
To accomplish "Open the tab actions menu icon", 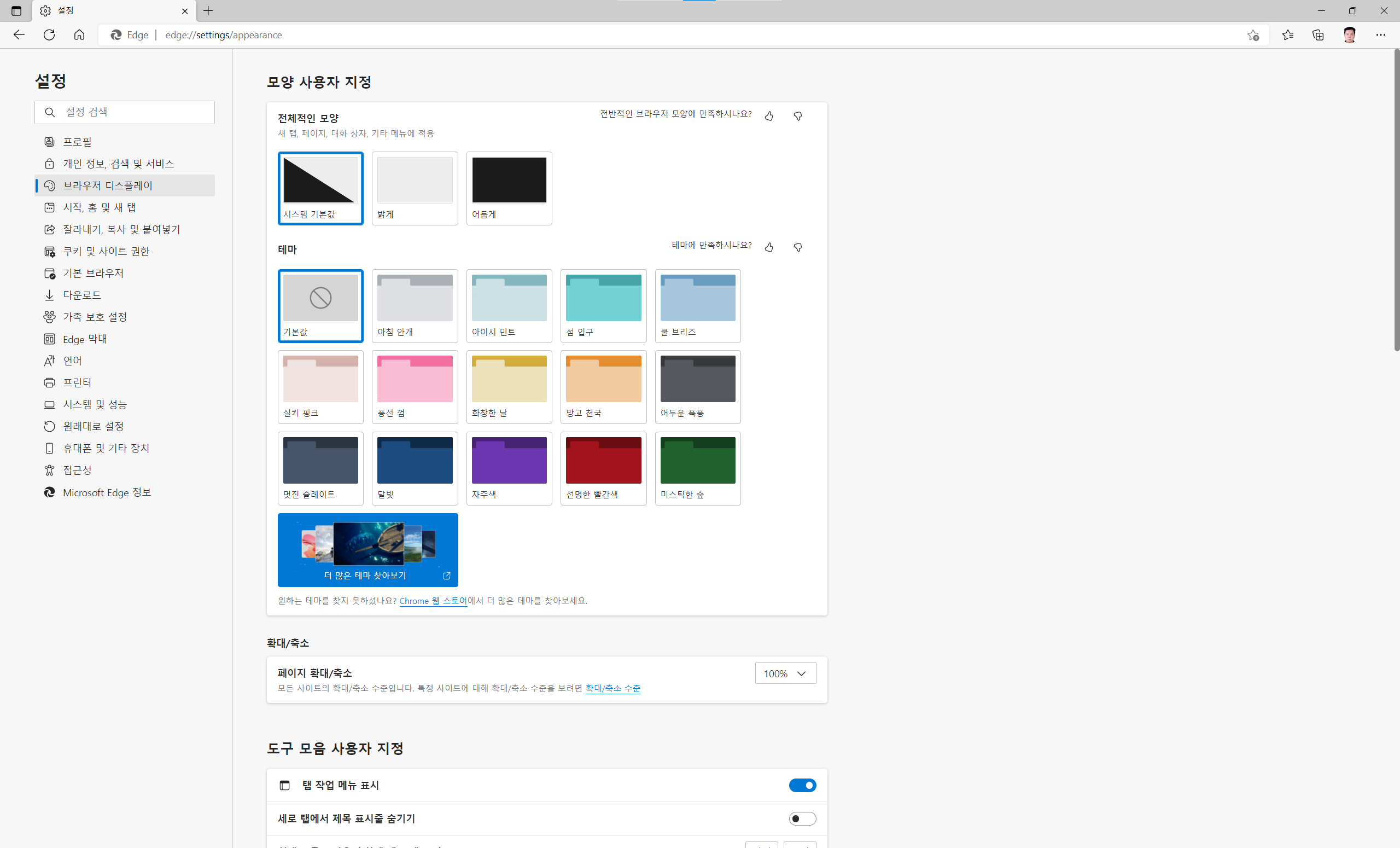I will coord(16,11).
